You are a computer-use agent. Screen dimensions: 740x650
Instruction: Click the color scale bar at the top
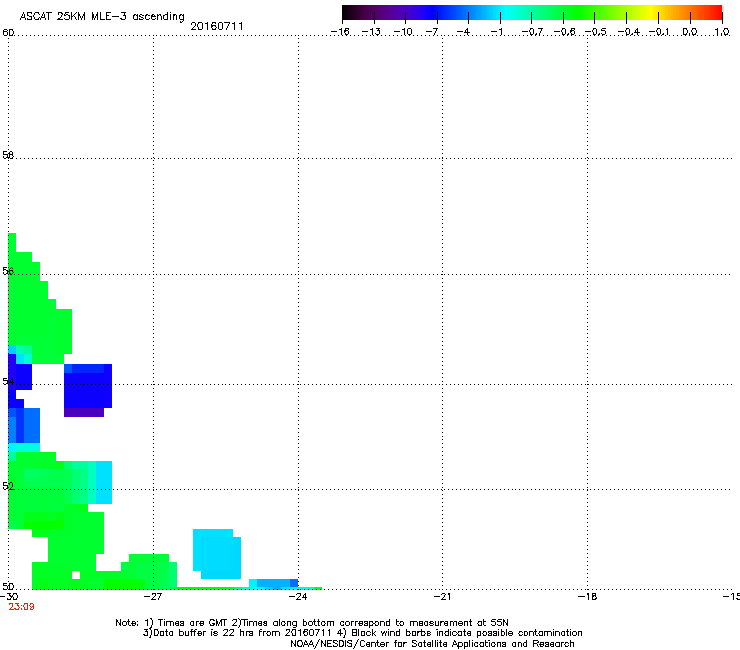pos(532,13)
